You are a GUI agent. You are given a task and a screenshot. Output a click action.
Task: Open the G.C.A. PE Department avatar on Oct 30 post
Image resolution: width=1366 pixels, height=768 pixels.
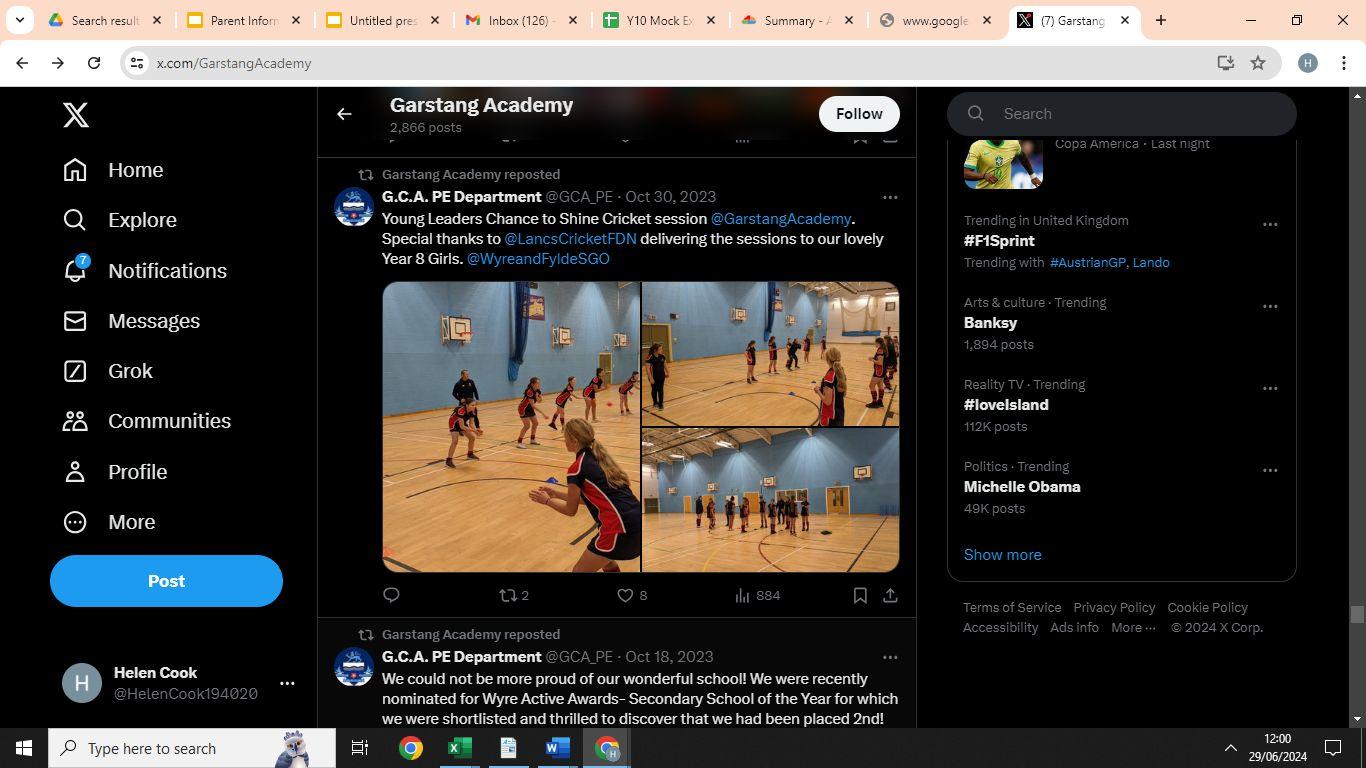click(354, 207)
